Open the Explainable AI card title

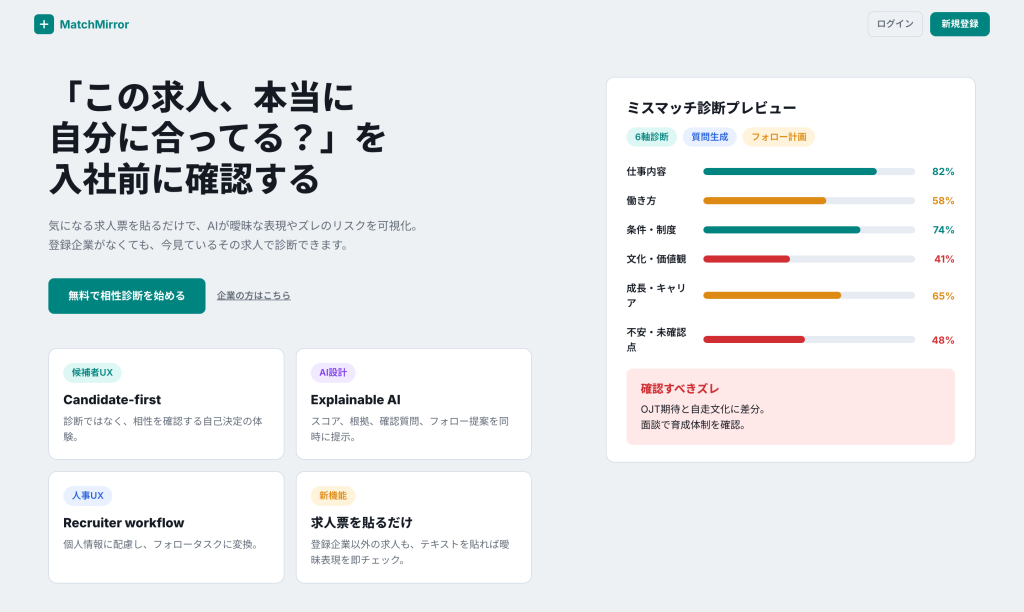tap(356, 400)
